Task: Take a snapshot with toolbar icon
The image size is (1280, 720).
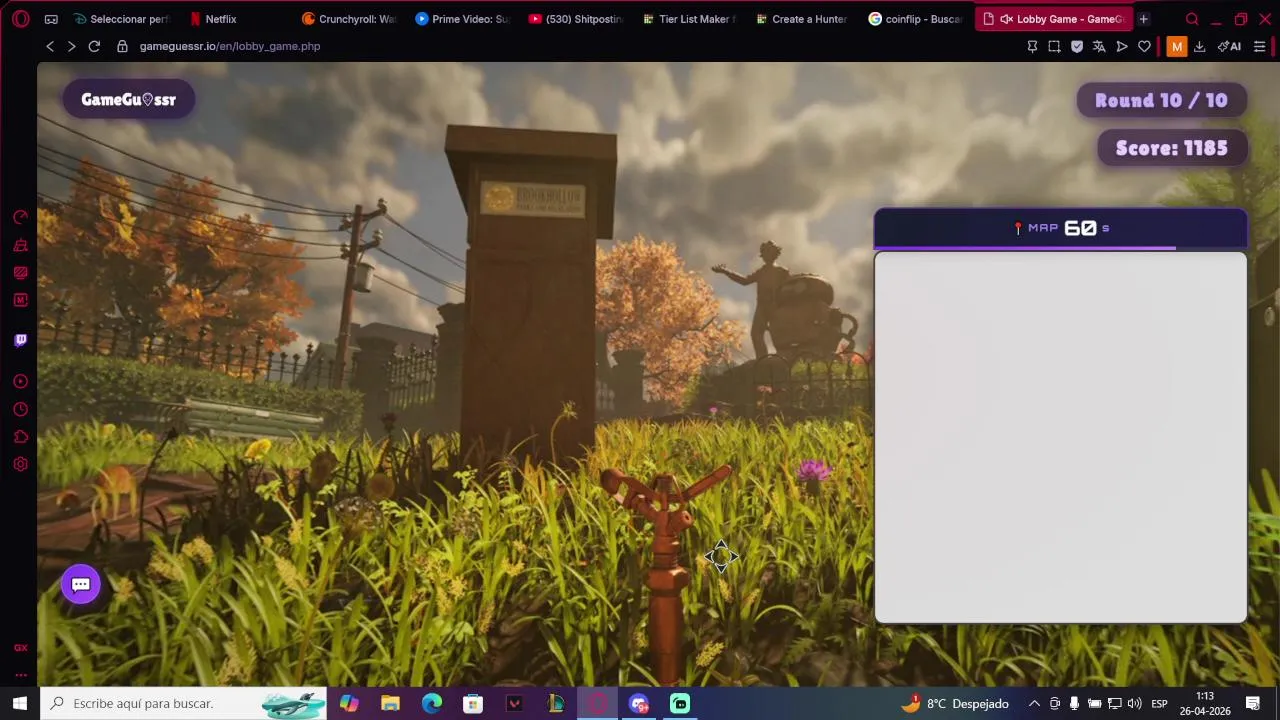Action: tap(1054, 46)
